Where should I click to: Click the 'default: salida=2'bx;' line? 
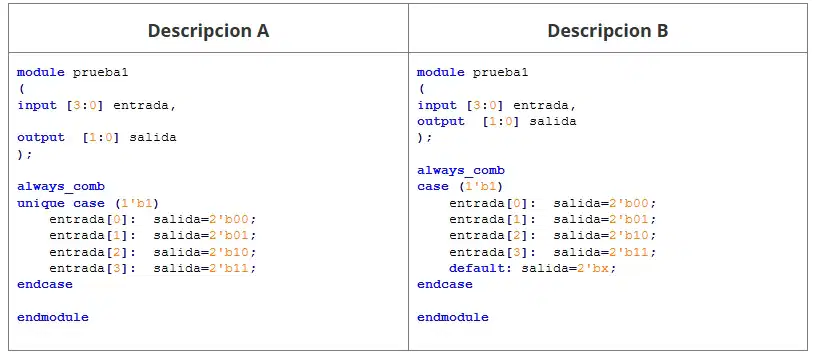(x=532, y=268)
